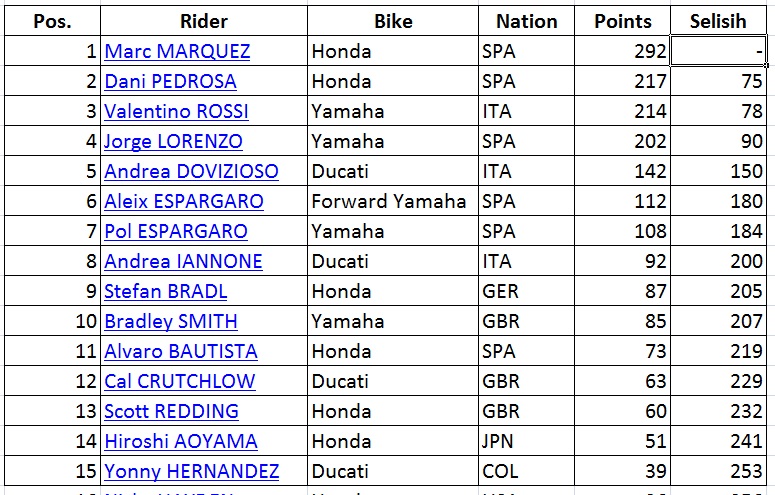Follow the Cal CRUTCHLOW link
Viewport: 775px width, 495px height.
click(x=180, y=382)
